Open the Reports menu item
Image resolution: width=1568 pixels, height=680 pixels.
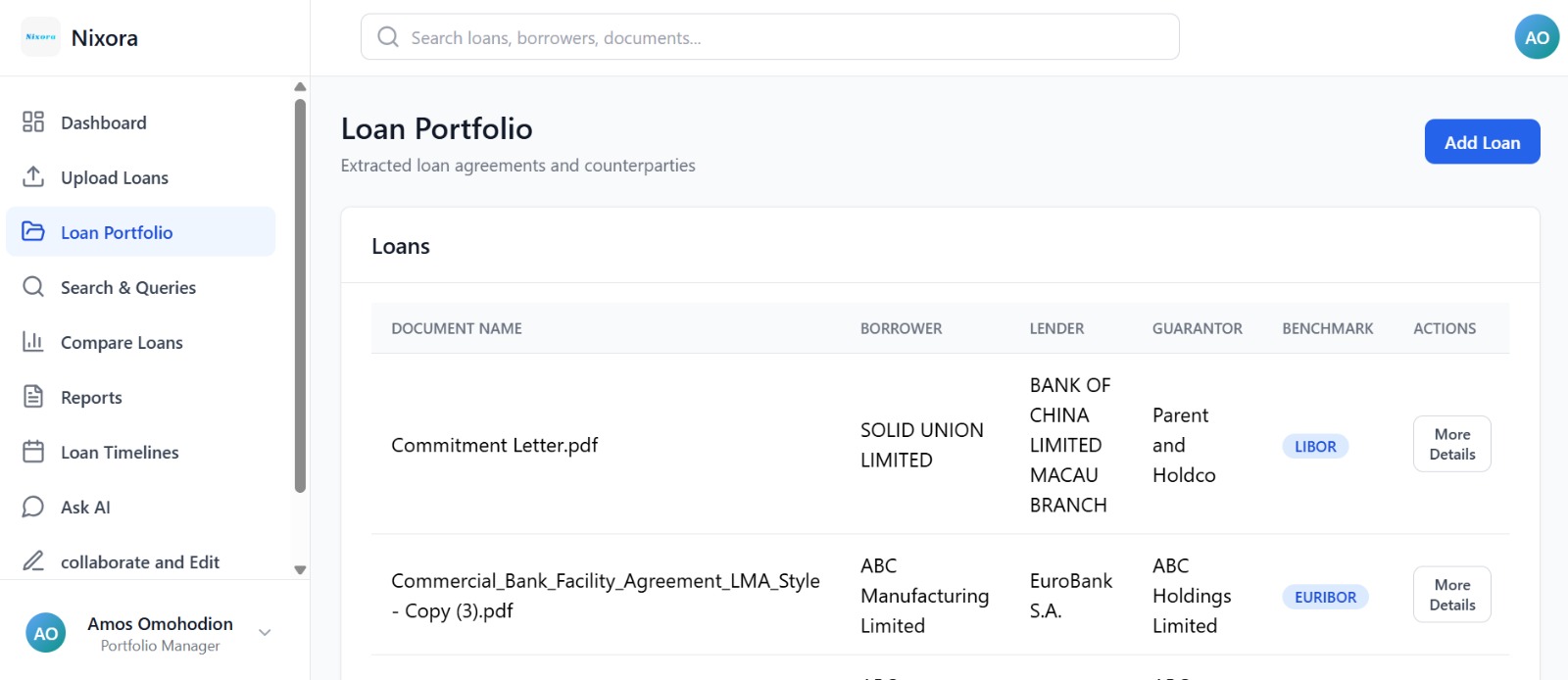pos(91,397)
